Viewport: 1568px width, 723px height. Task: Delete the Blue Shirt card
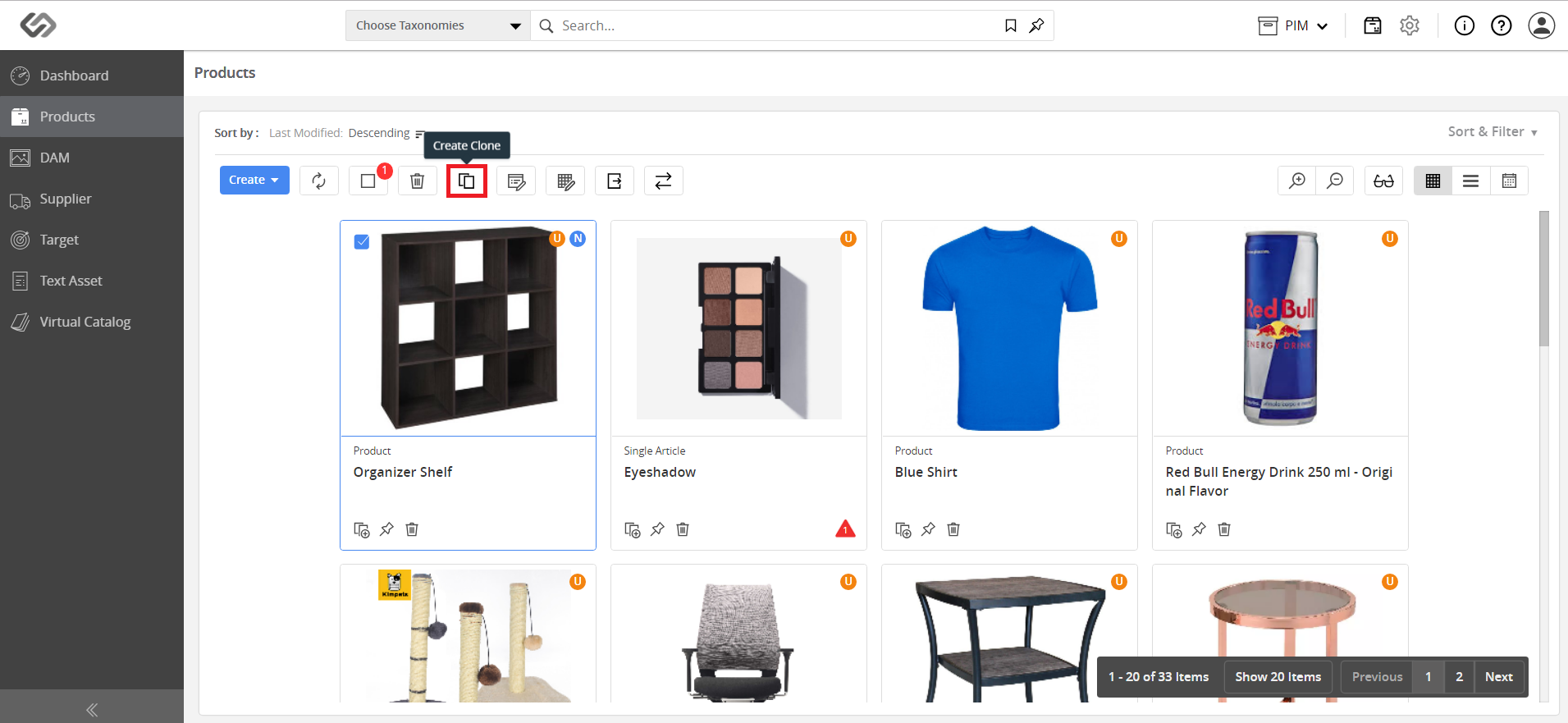(953, 529)
